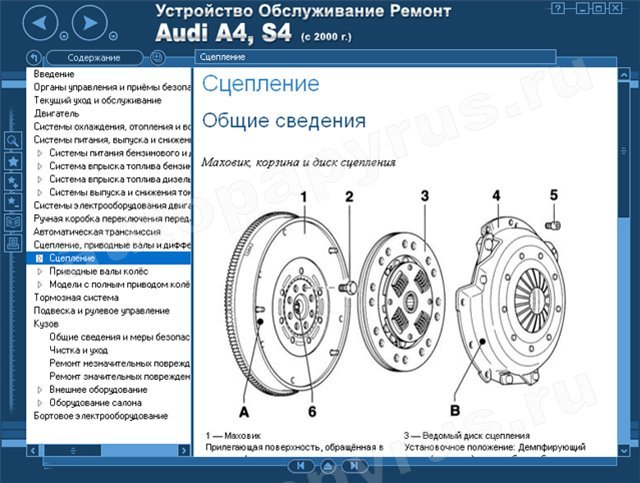
Task: Open the search magnifier tool in sidebar
Action: click(13, 140)
